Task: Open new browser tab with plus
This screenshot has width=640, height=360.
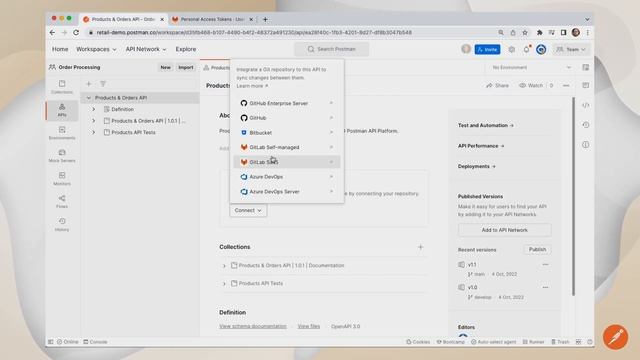Action: [x=265, y=19]
